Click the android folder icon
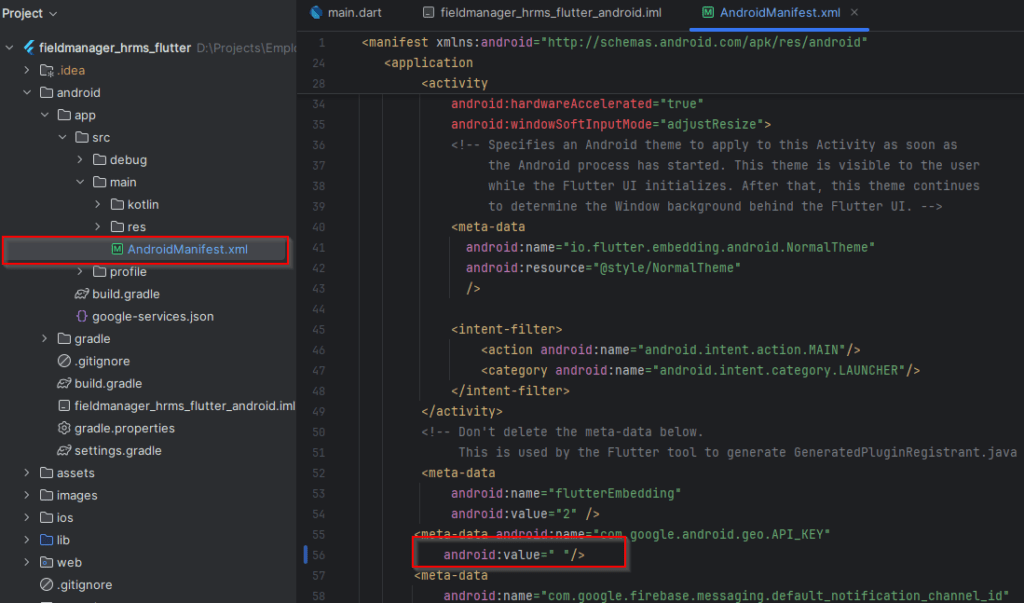The image size is (1024, 603). pos(46,92)
